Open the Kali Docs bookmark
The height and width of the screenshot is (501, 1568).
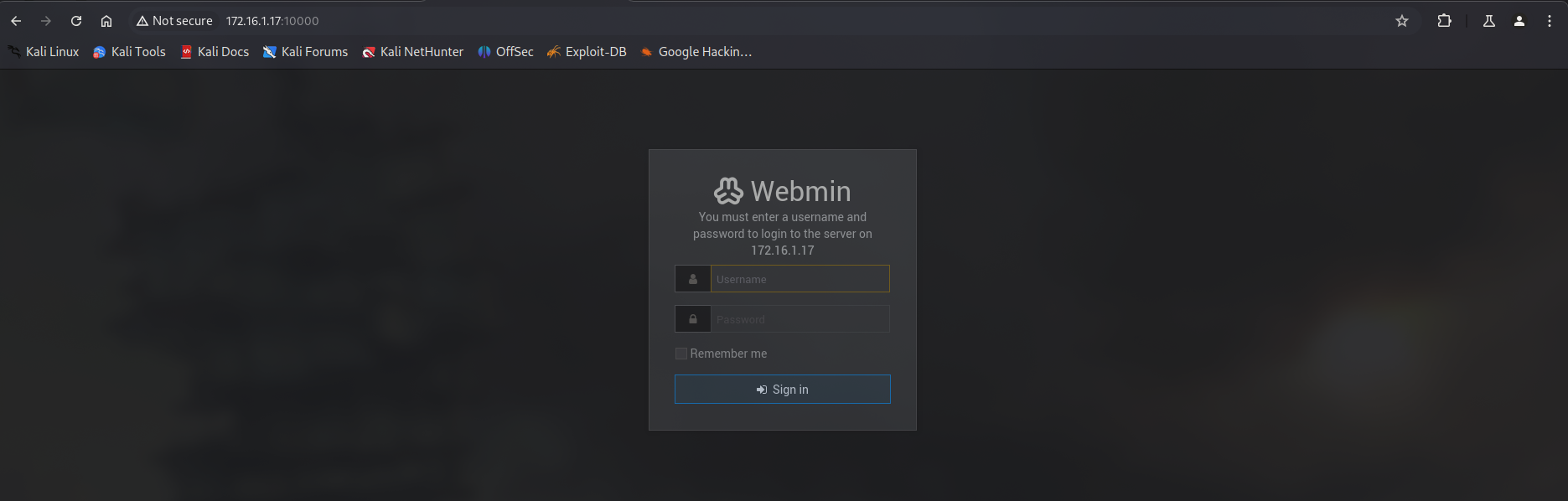click(x=215, y=52)
